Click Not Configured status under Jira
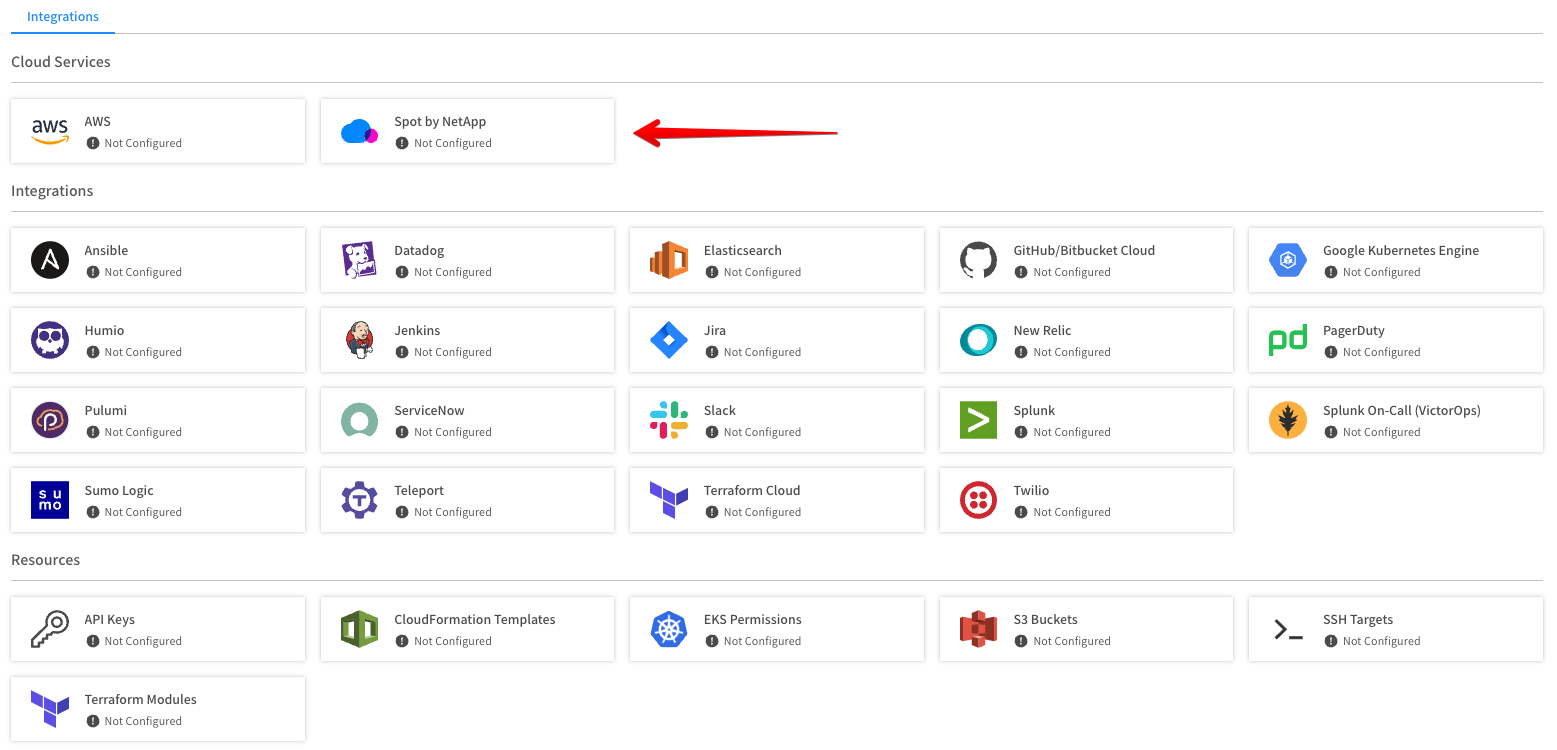The height and width of the screenshot is (750, 1557). coord(762,352)
